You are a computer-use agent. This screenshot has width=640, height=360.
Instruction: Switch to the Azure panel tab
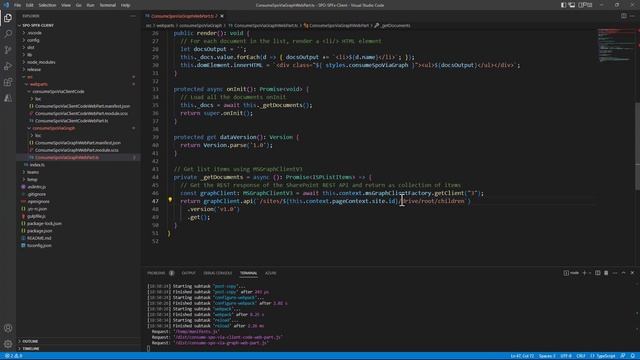(271, 273)
